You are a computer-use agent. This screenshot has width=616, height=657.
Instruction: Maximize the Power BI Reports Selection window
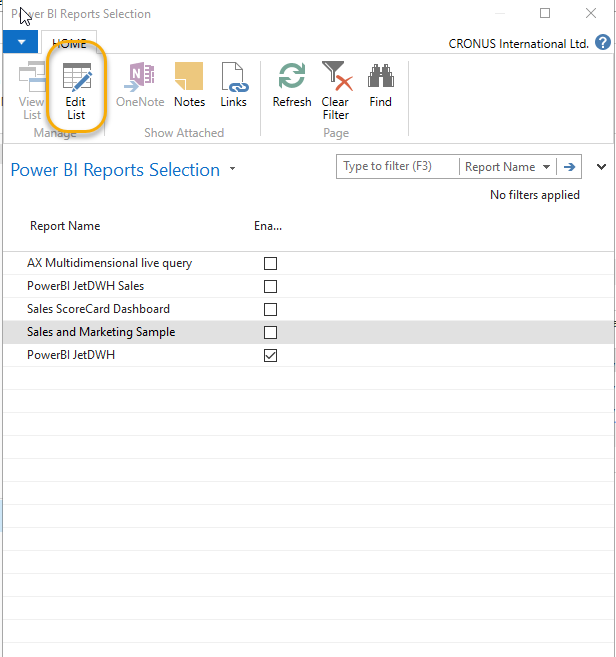[545, 13]
